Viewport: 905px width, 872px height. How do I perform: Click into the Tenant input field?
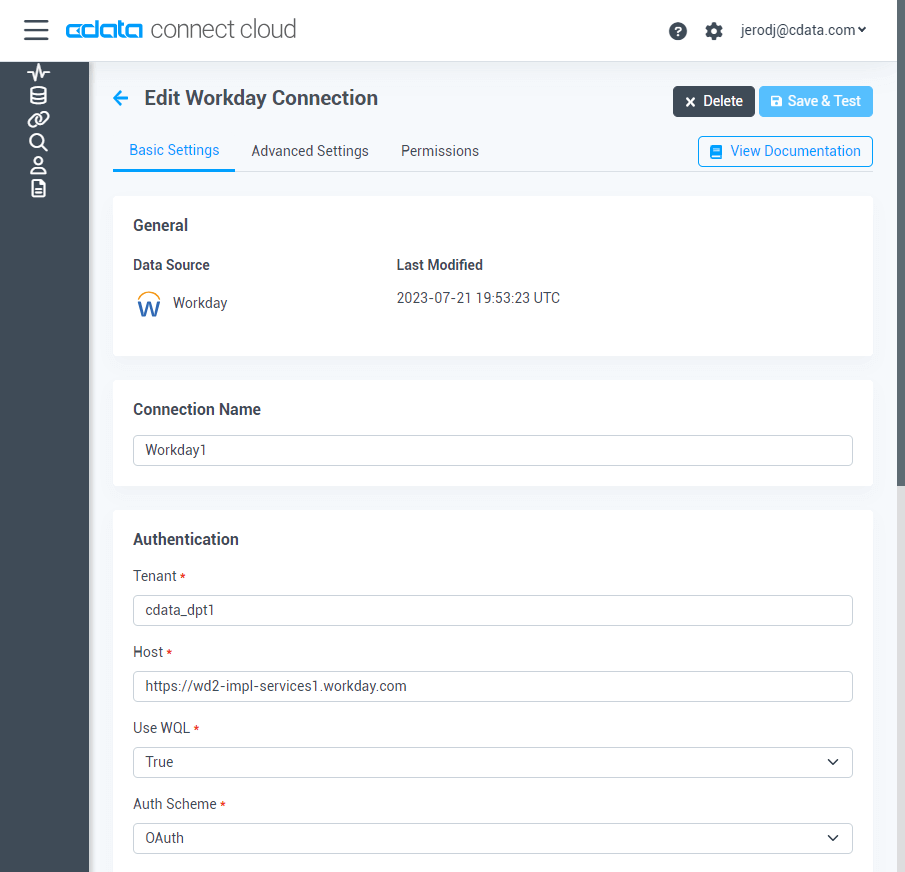tap(492, 610)
